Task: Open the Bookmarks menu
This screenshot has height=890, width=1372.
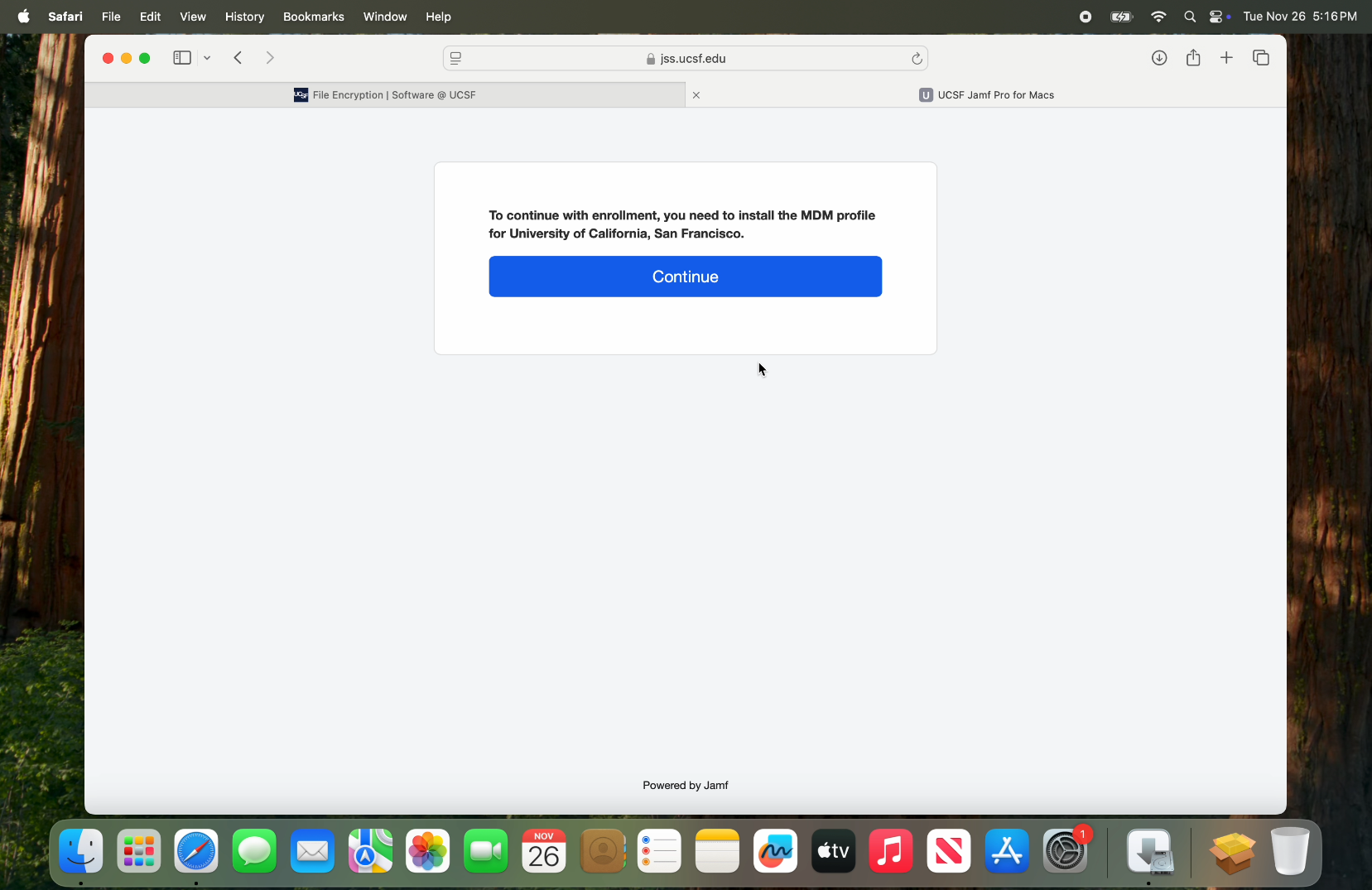Action: (x=314, y=17)
